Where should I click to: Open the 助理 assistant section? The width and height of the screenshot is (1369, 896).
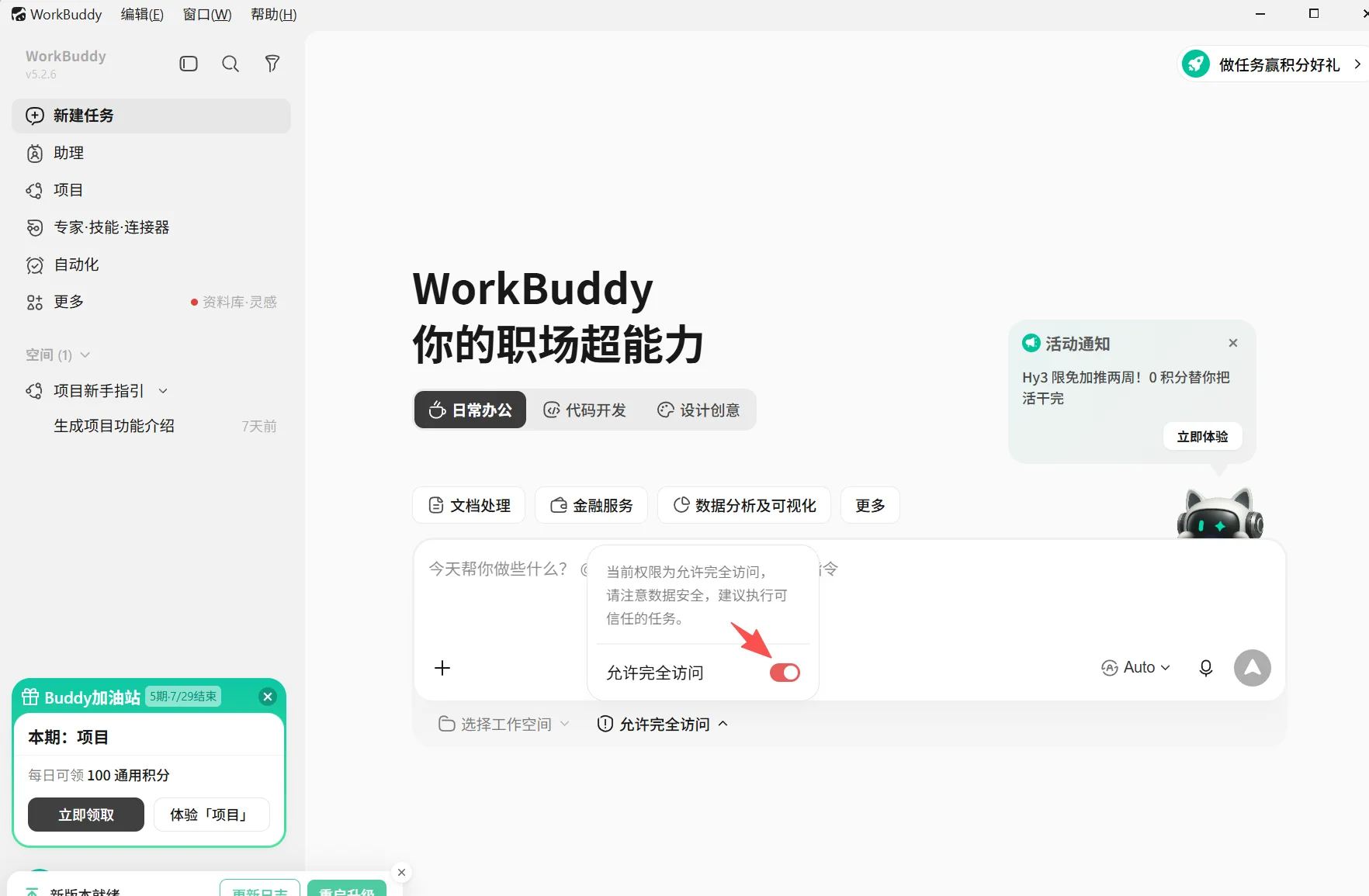point(151,153)
